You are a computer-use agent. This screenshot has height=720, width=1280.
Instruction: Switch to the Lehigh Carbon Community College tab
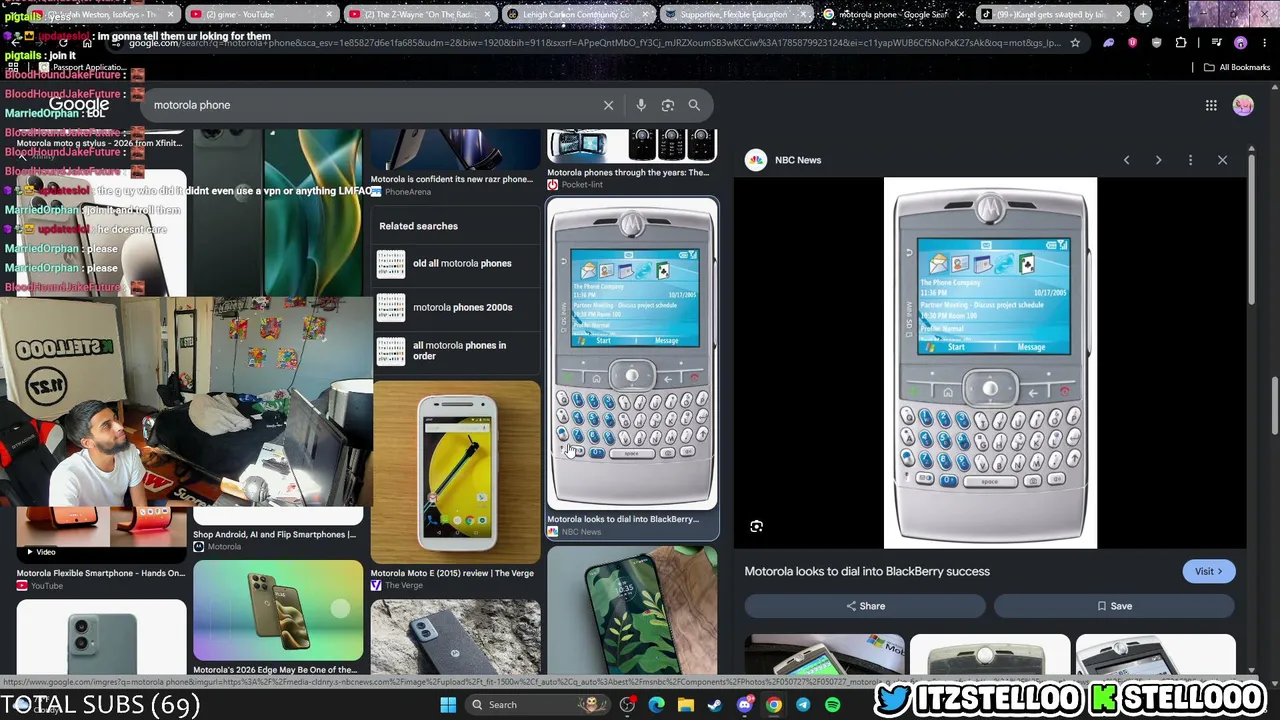point(580,14)
